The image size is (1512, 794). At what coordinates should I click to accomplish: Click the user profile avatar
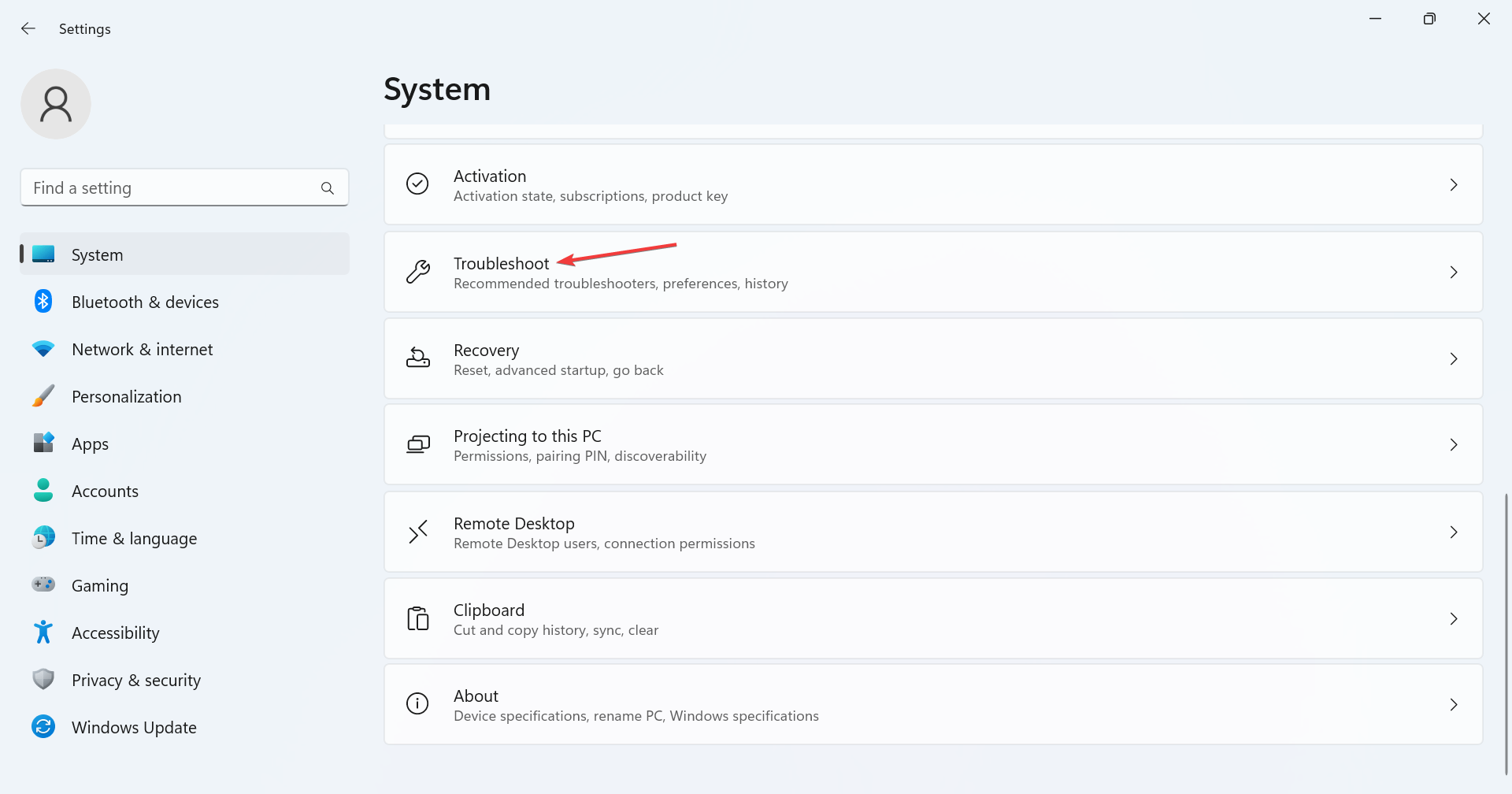point(56,104)
